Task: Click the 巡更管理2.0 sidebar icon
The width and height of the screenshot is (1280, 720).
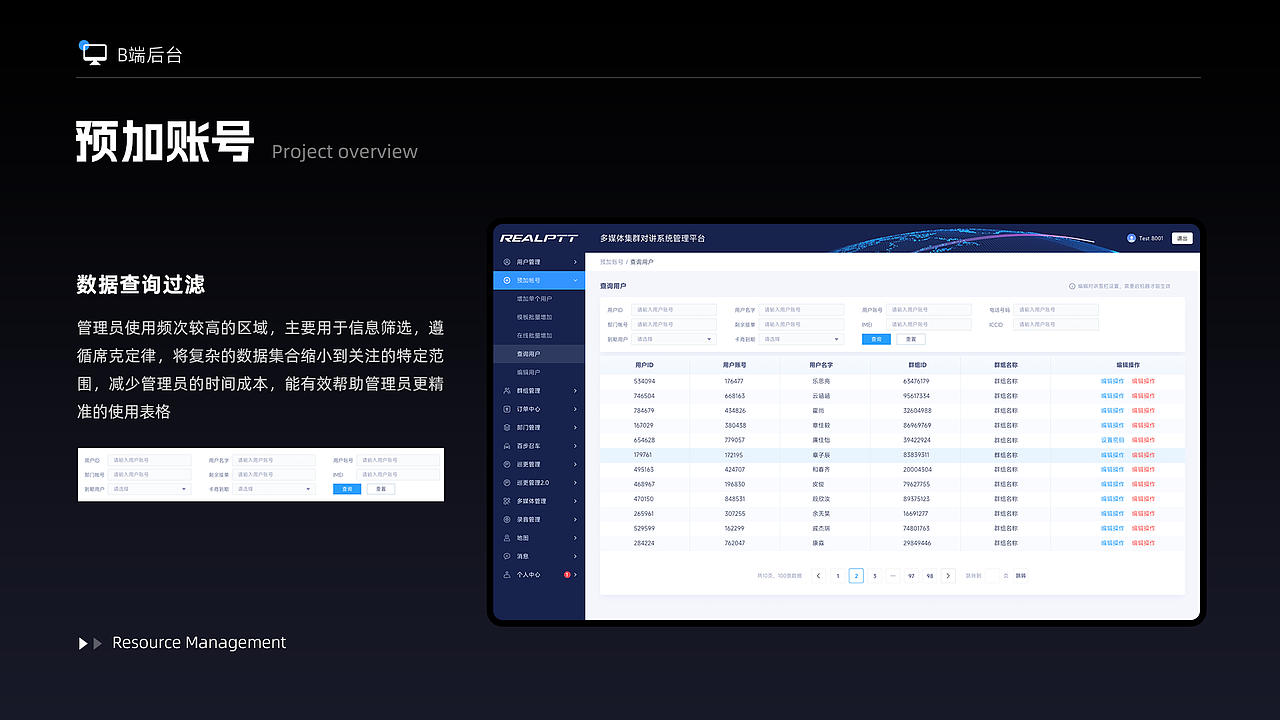Action: [507, 483]
